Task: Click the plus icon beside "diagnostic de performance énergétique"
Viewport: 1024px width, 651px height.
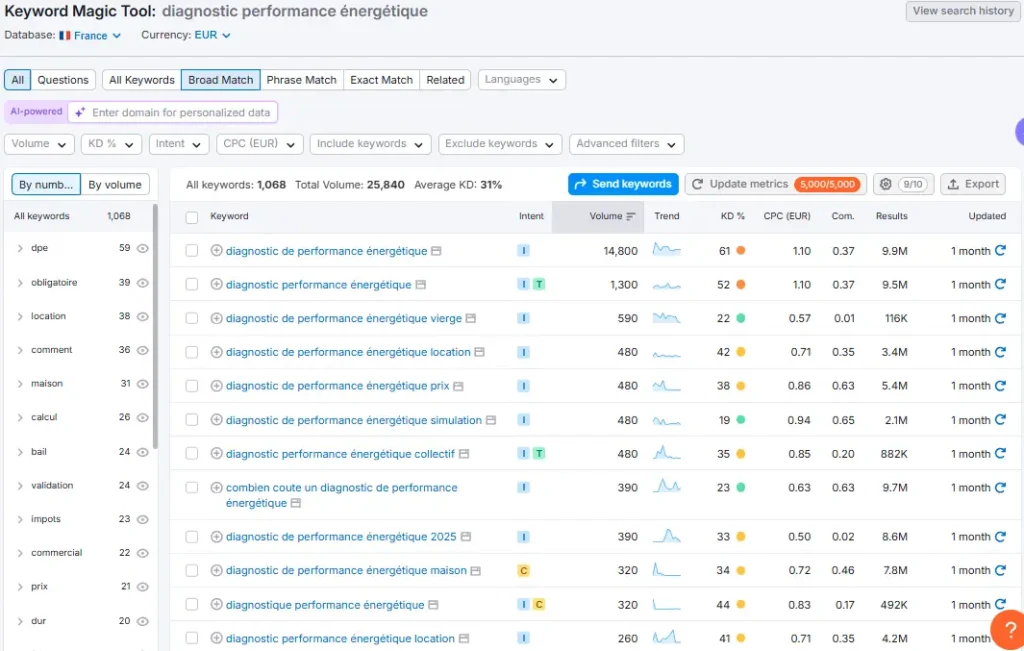Action: coord(219,251)
